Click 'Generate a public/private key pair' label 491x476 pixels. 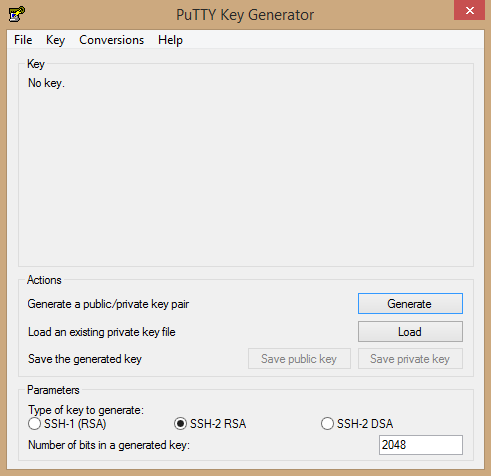coord(108,304)
